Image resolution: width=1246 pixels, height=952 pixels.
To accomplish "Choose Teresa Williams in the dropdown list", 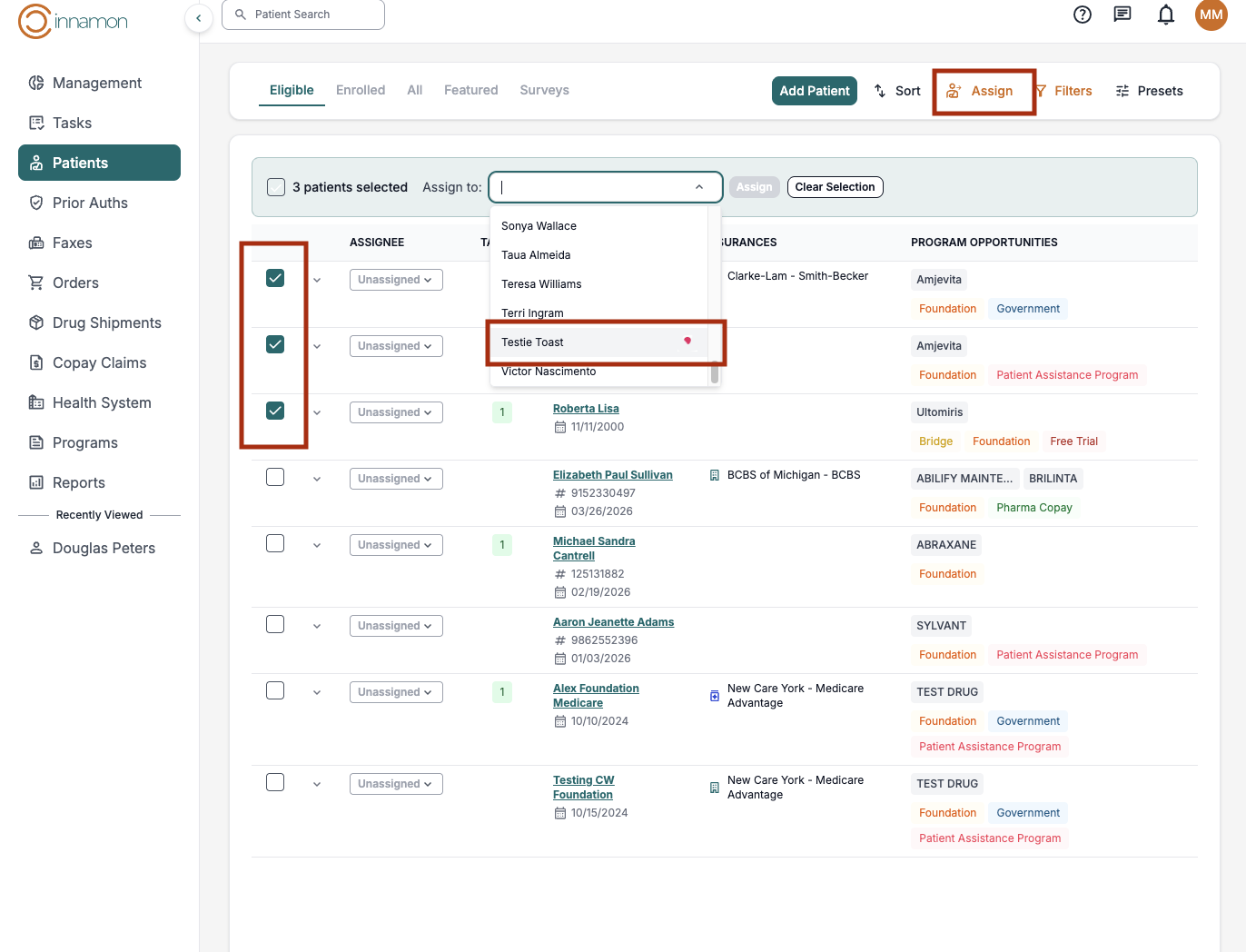I will click(599, 284).
